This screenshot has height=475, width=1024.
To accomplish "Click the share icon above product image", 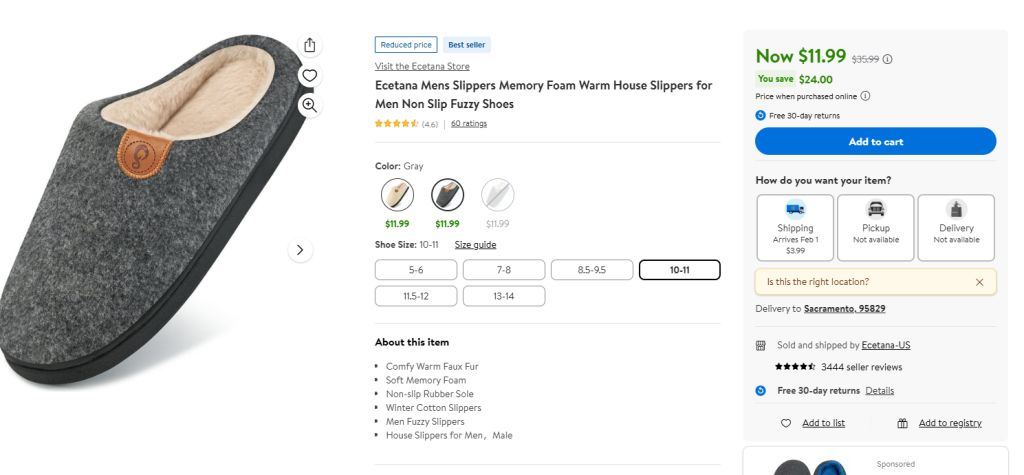I will coord(310,45).
